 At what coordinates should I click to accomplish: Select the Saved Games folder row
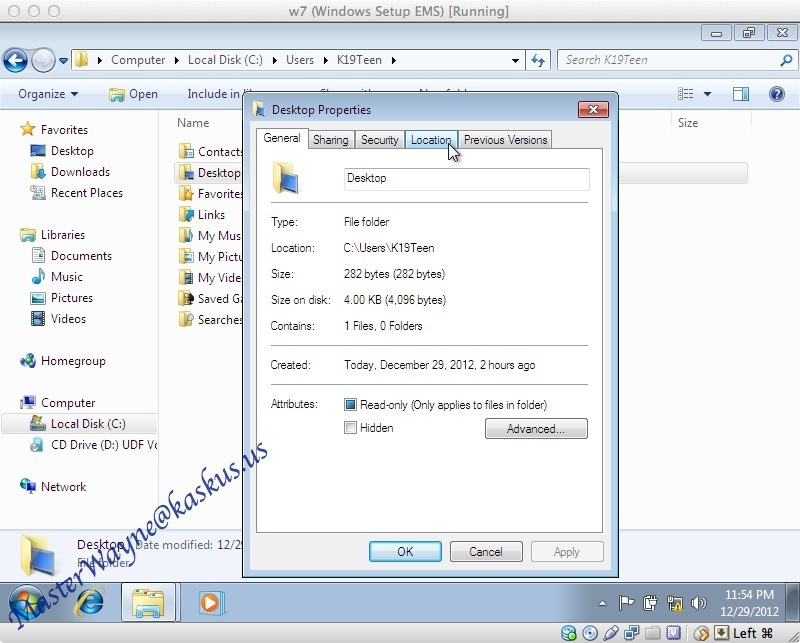click(x=210, y=299)
